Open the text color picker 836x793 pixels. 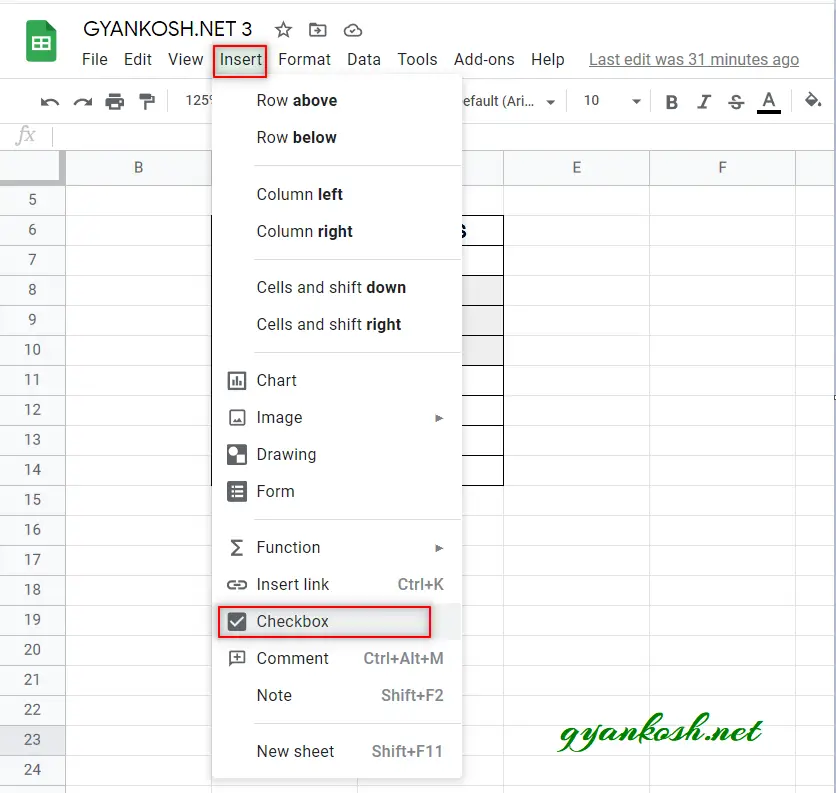click(x=768, y=101)
